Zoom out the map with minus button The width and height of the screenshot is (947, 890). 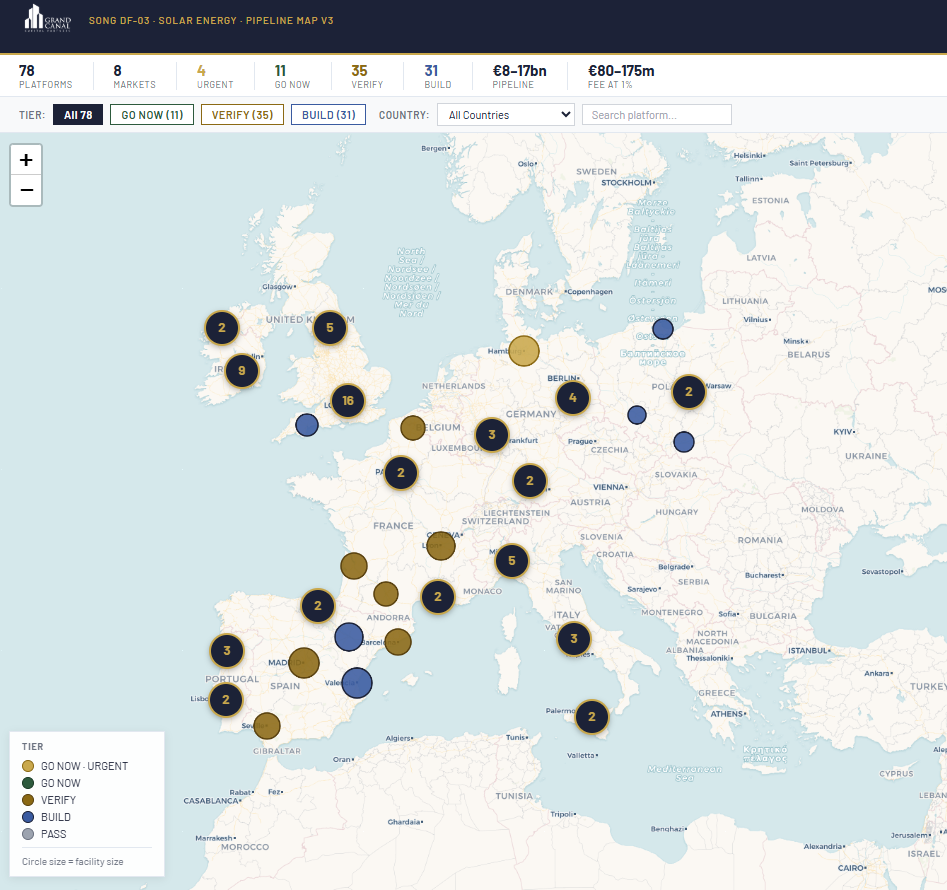coord(26,190)
